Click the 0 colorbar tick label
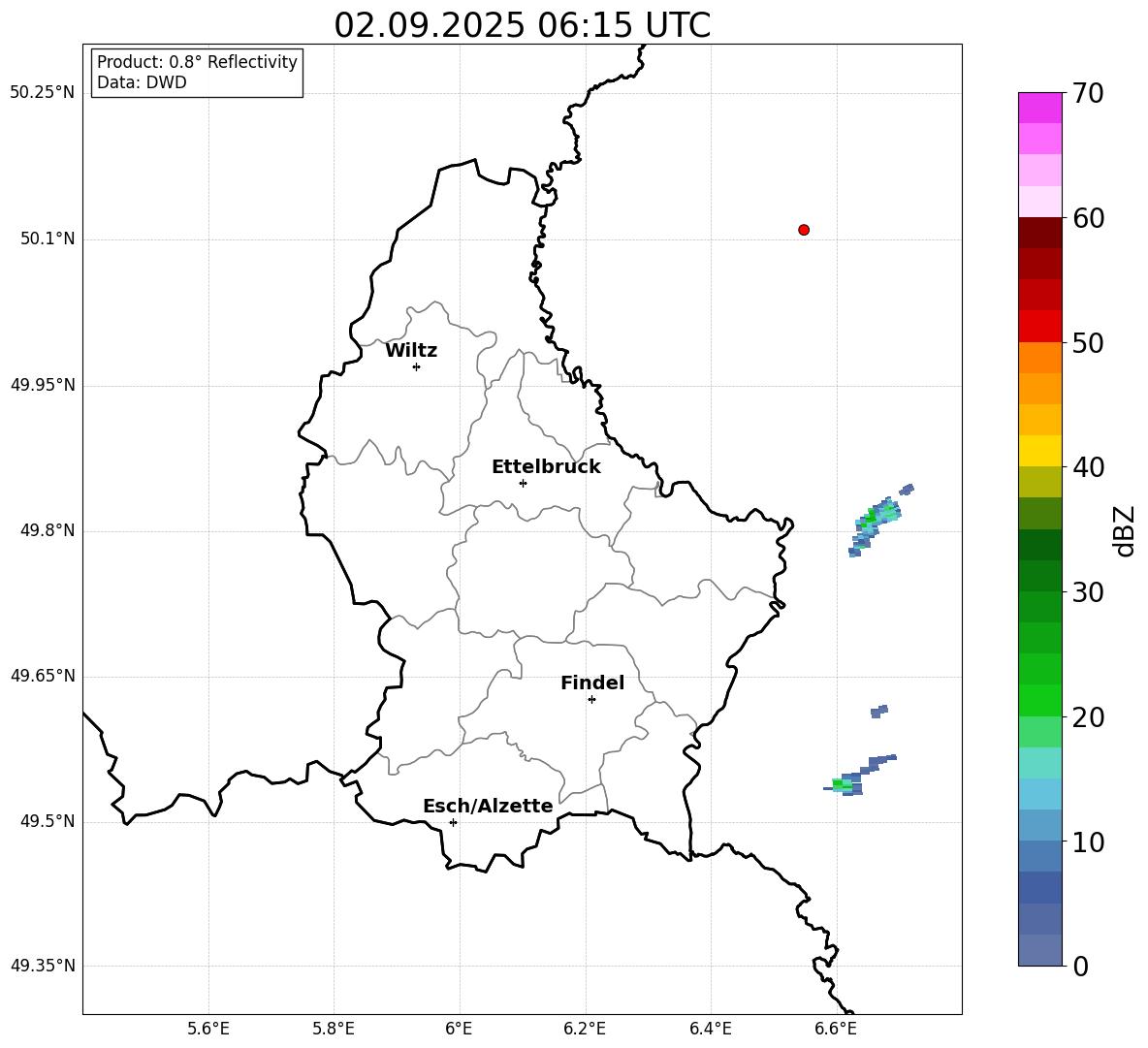This screenshot has width=1148, height=1048. coord(1080,966)
